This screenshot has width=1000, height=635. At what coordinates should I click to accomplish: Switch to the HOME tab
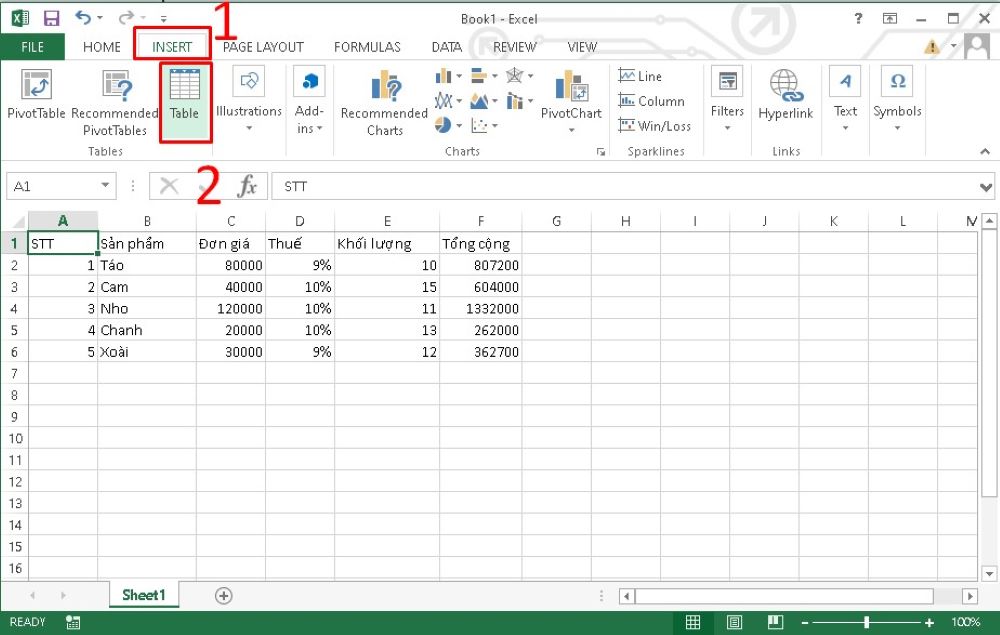(x=102, y=47)
